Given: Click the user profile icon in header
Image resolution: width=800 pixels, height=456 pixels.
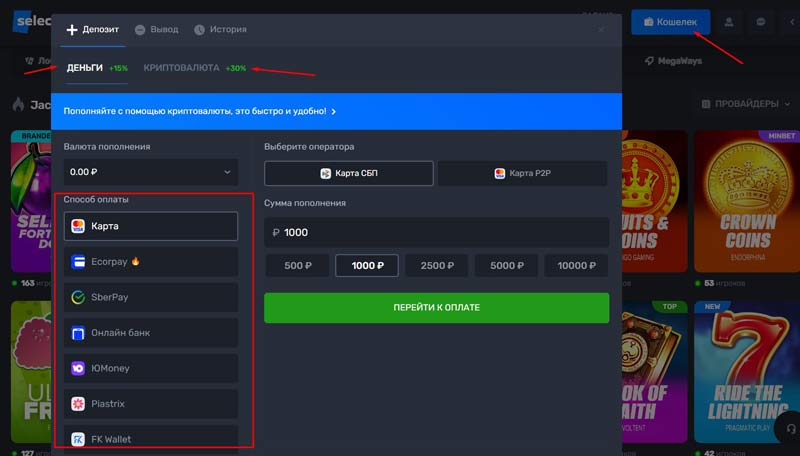Looking at the screenshot, I should tap(729, 22).
